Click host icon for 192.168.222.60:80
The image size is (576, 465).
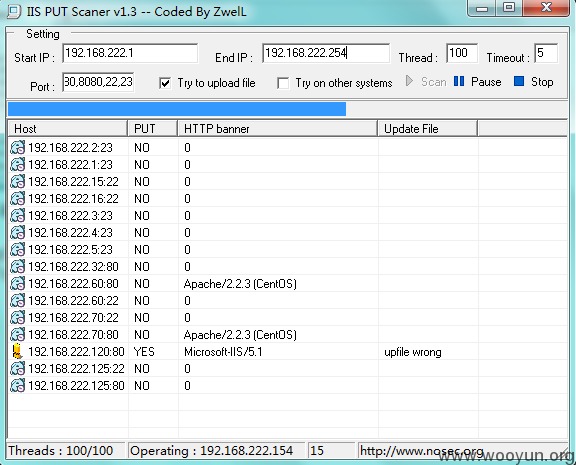pos(17,284)
